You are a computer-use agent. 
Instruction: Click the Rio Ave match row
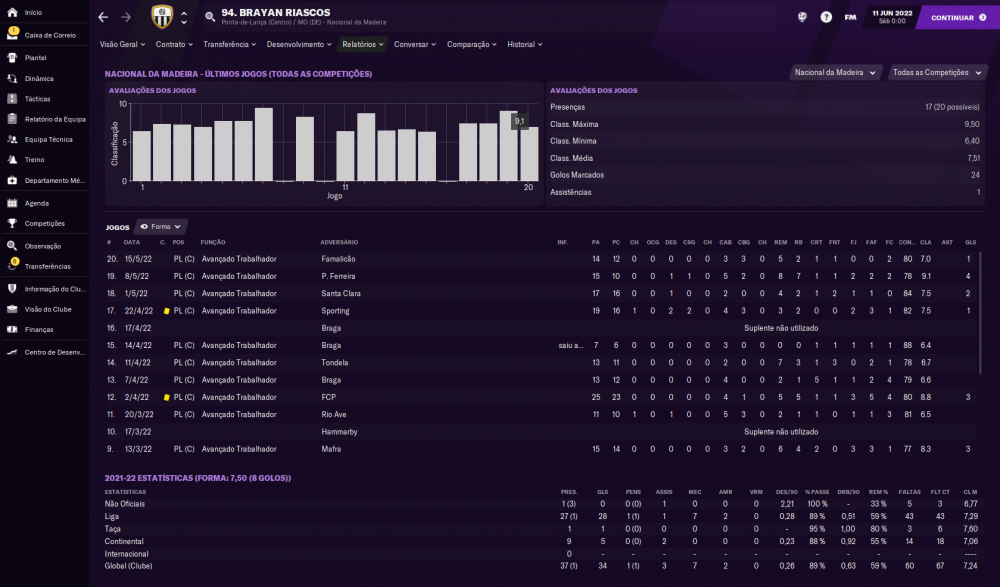pyautogui.click(x=541, y=415)
